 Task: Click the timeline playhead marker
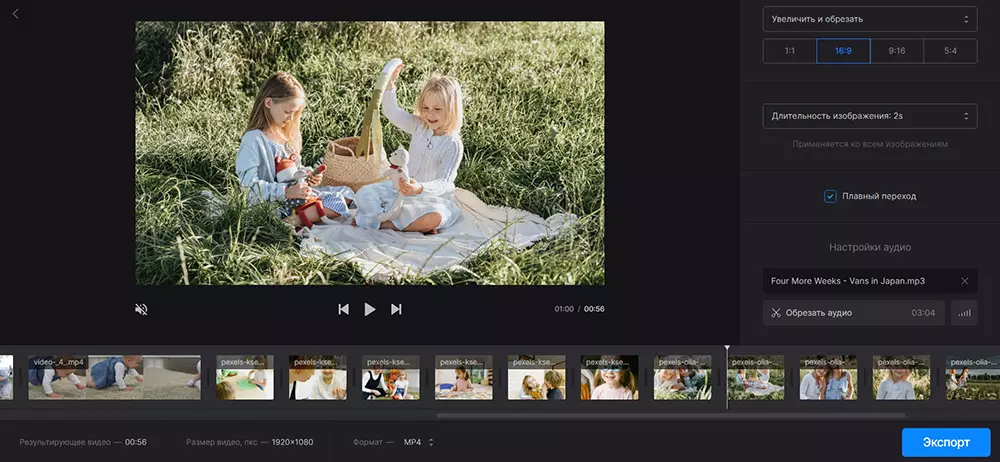(727, 348)
